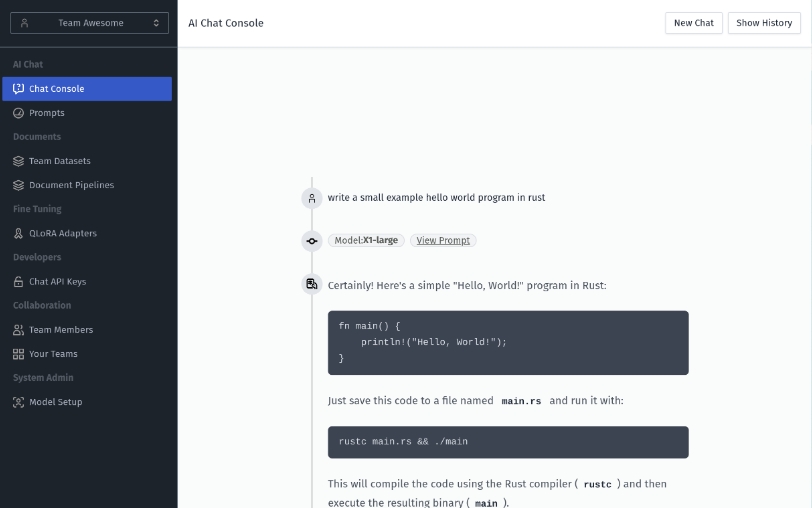Open the Prompts menu item
Image resolution: width=812 pixels, height=508 pixels.
(x=47, y=113)
